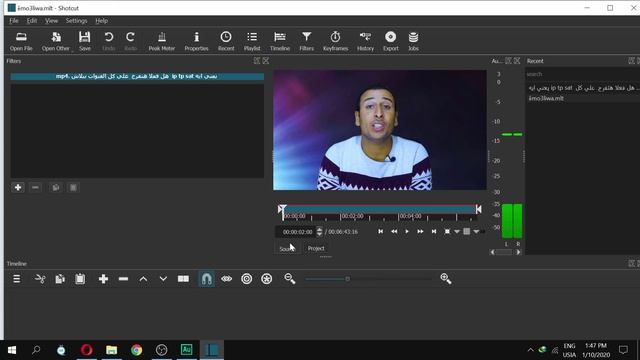Screen dimensions: 640x360
Task: Skip to the start of the clip
Action: tap(380, 231)
